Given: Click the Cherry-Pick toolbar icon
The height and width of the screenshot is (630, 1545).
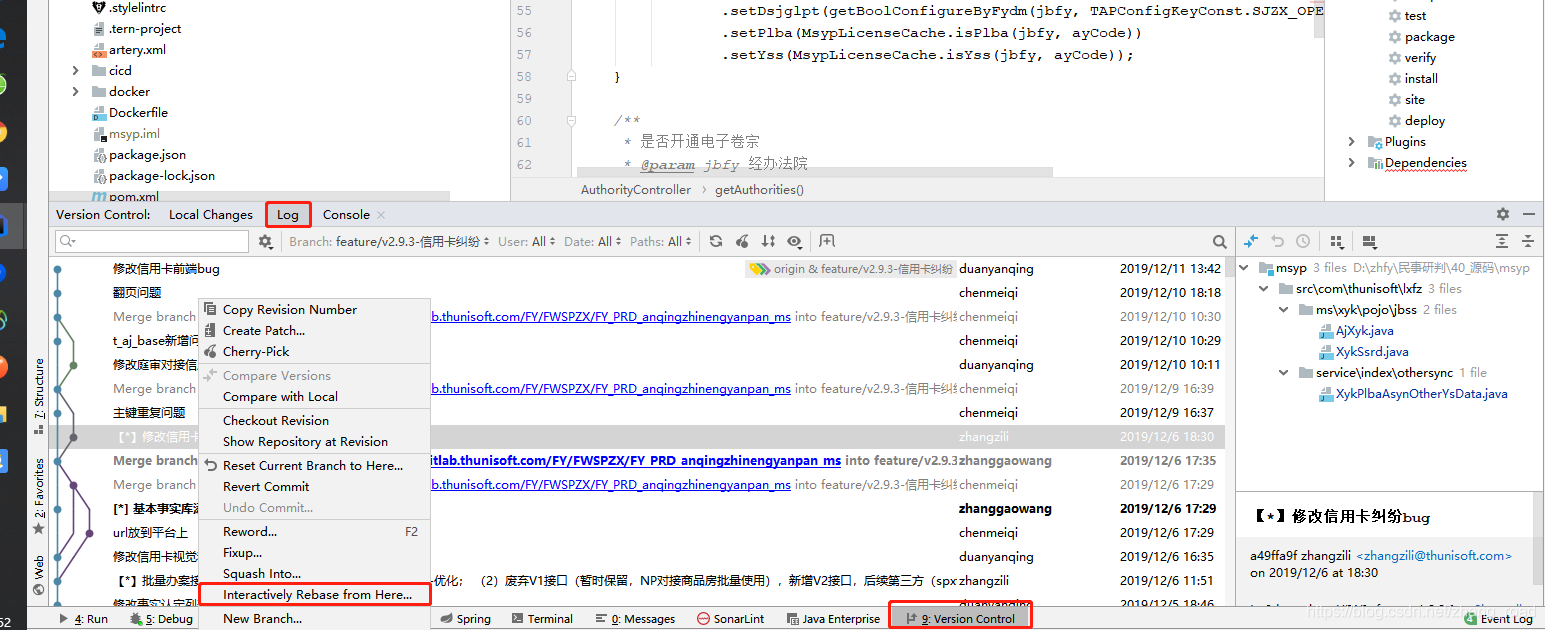Looking at the screenshot, I should 742,241.
